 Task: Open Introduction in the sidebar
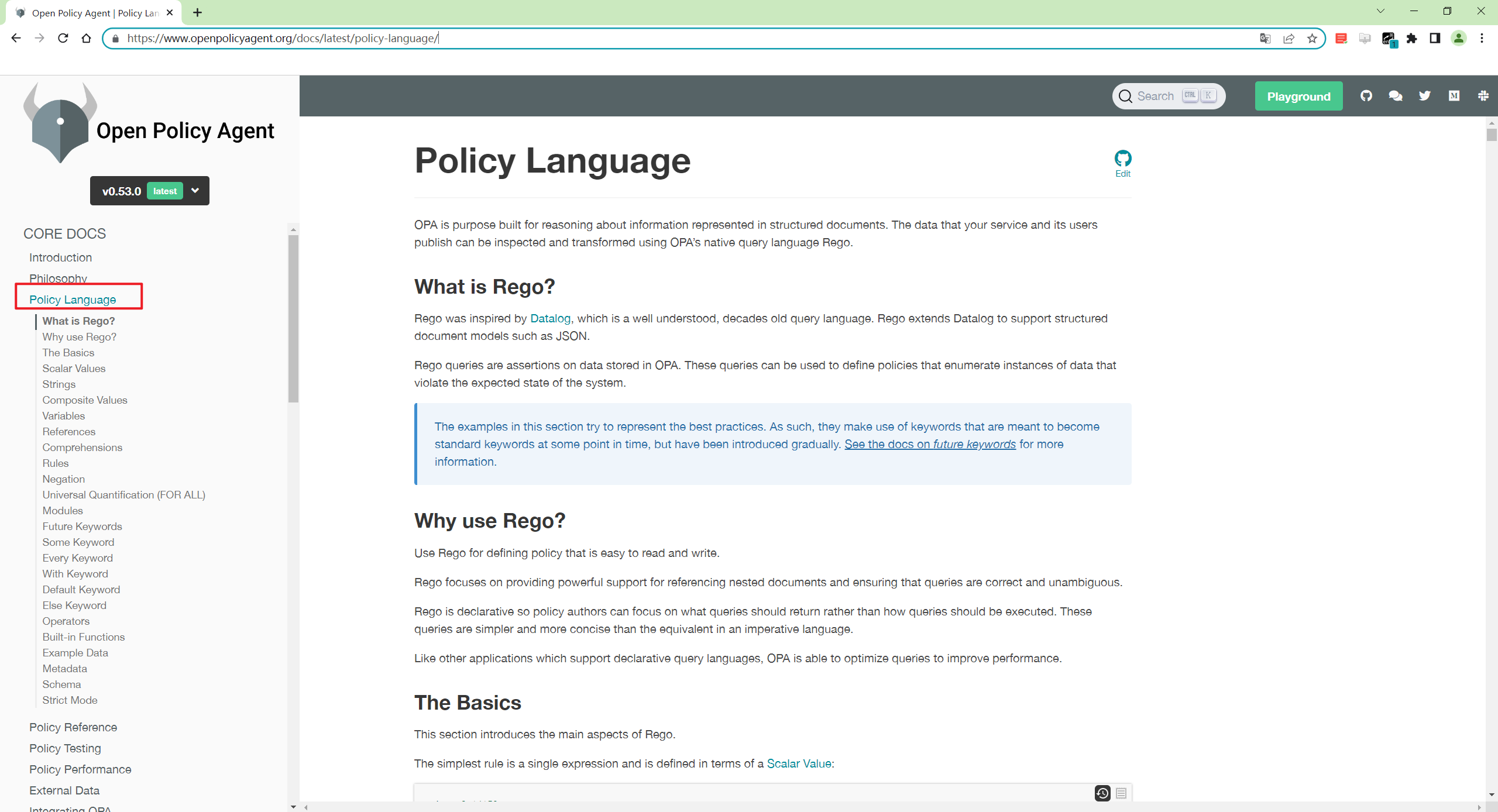(x=61, y=257)
